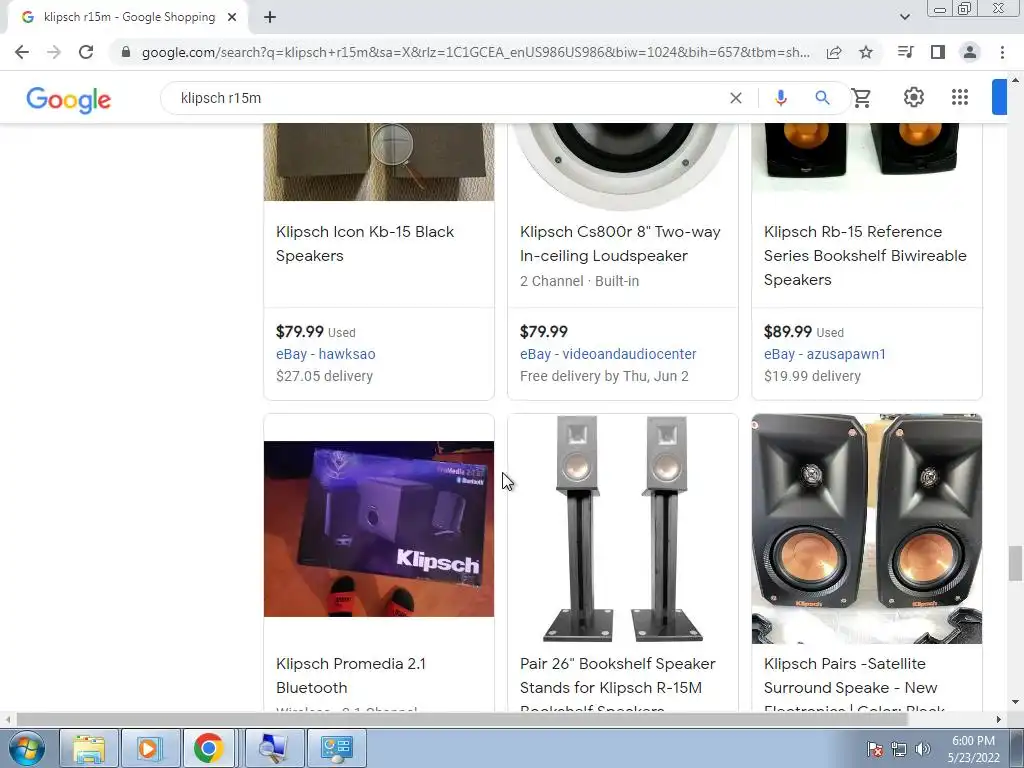
Task: Open Klipsch Cs800r In-ceiling Loudspeaker listing
Action: [x=620, y=244]
